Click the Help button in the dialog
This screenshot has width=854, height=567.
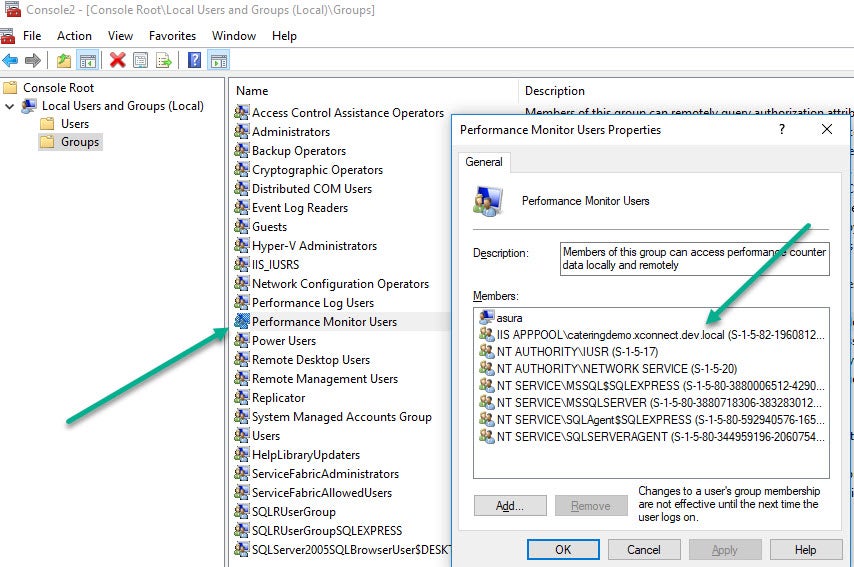coord(806,550)
